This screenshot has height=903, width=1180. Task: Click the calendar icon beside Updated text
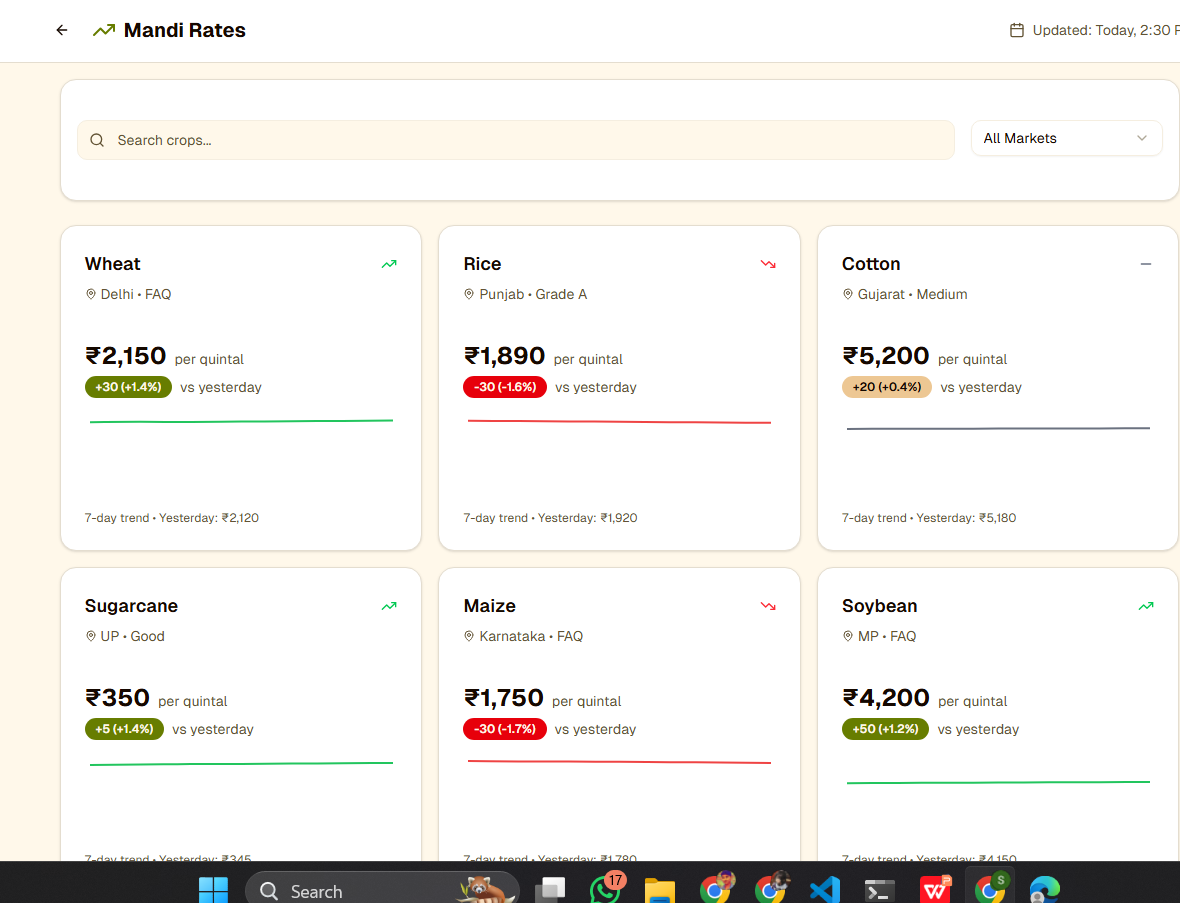(1017, 30)
